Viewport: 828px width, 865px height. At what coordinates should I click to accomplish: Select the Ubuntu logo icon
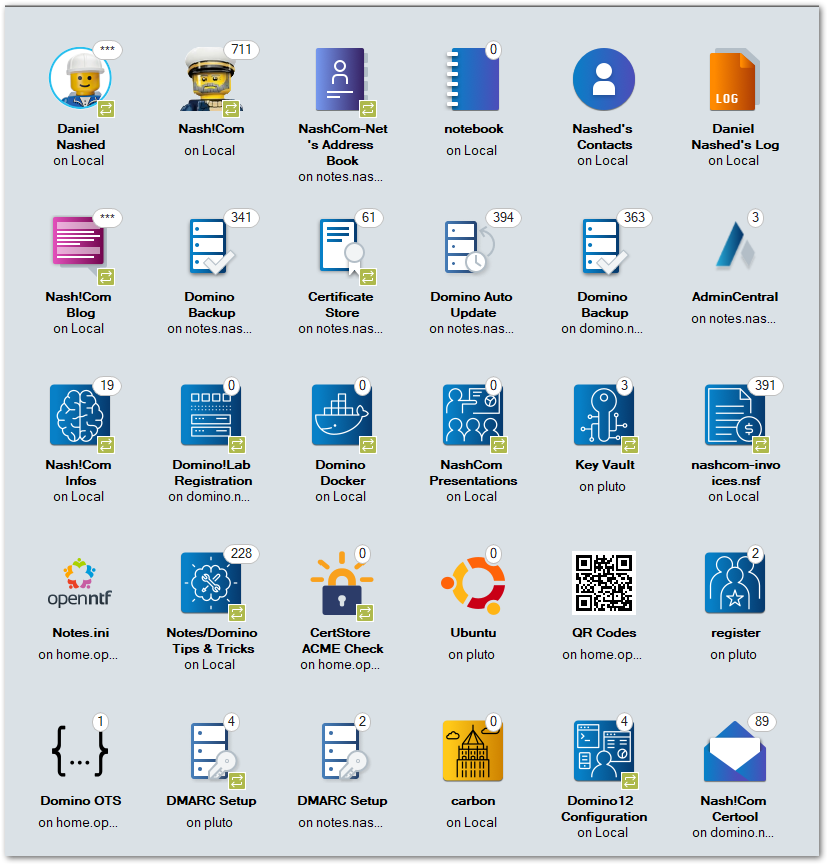click(x=472, y=583)
